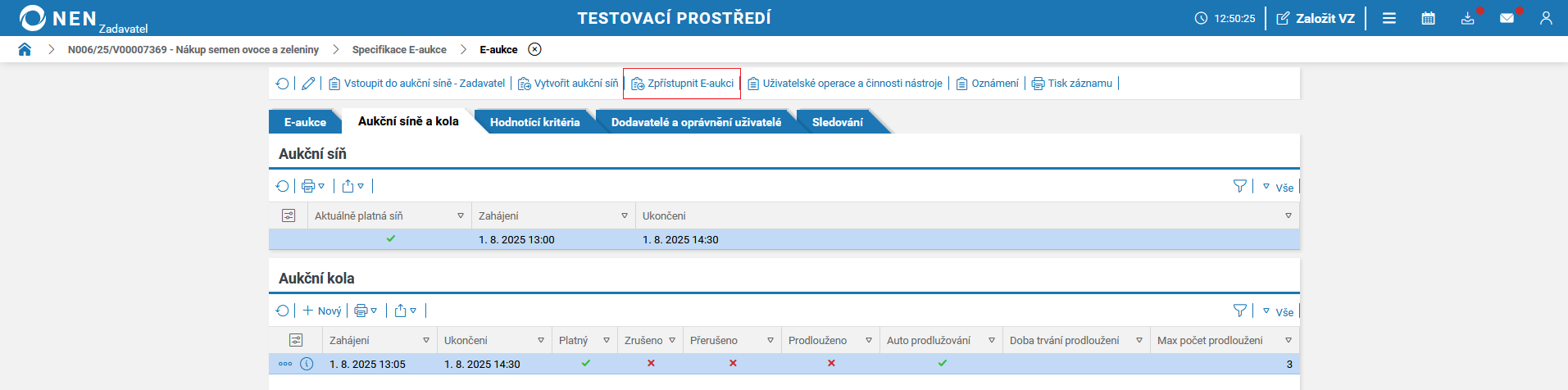Click Vstoupit do aukční síně - Zadavatel

(x=416, y=84)
